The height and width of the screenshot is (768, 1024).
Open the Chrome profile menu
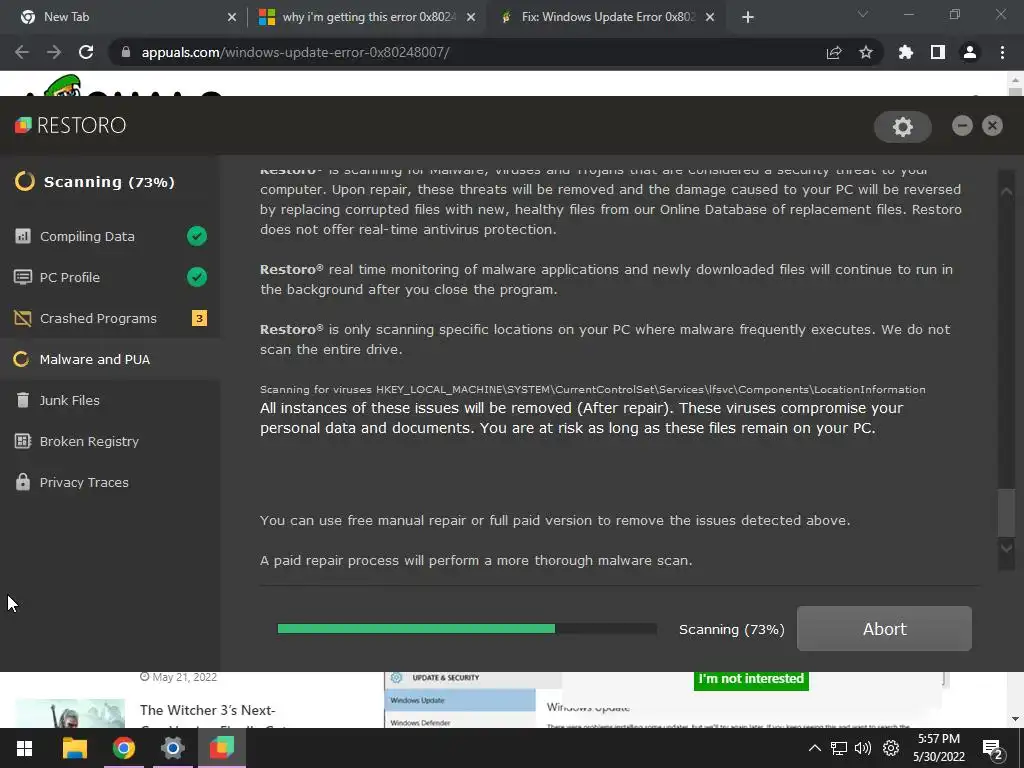click(970, 52)
